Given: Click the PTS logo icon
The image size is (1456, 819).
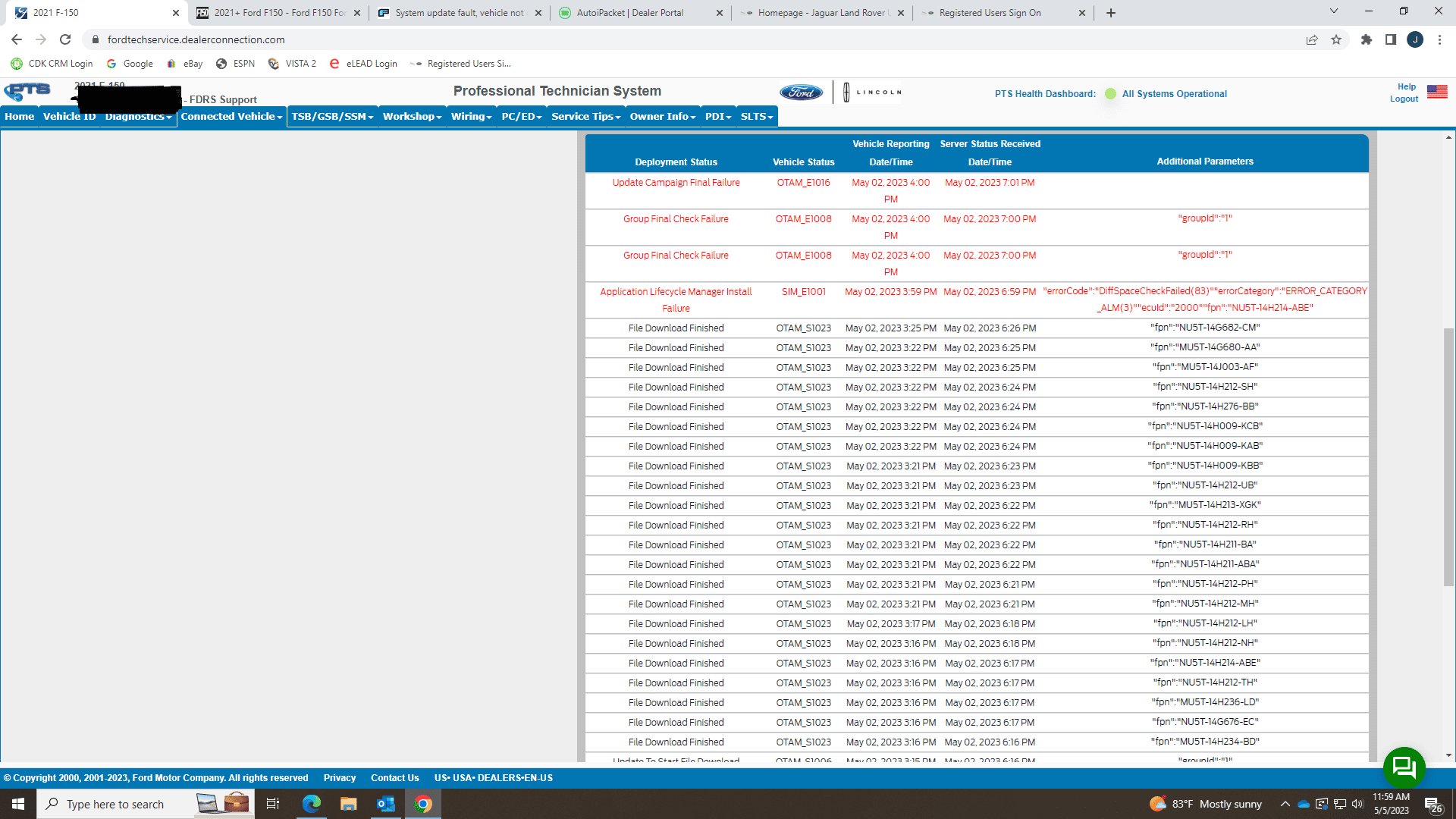Looking at the screenshot, I should click(x=27, y=92).
